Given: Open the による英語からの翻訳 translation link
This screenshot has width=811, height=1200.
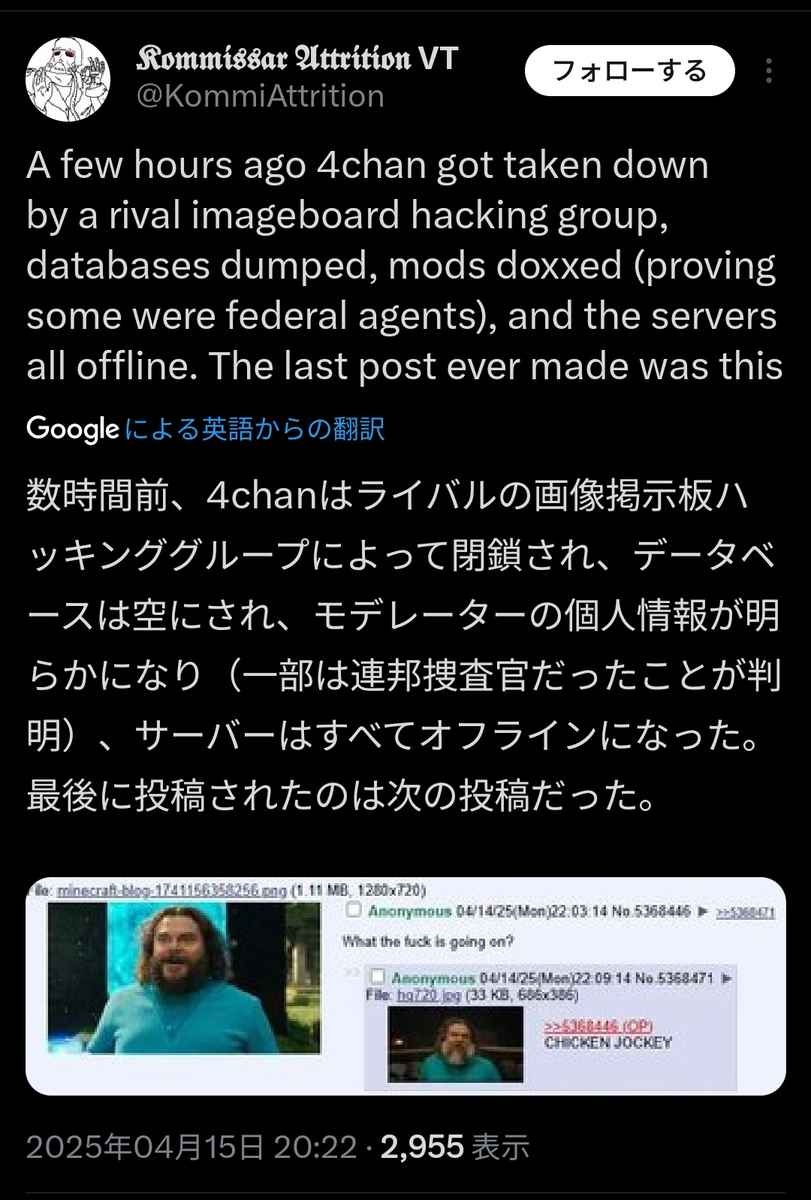Looking at the screenshot, I should (256, 430).
